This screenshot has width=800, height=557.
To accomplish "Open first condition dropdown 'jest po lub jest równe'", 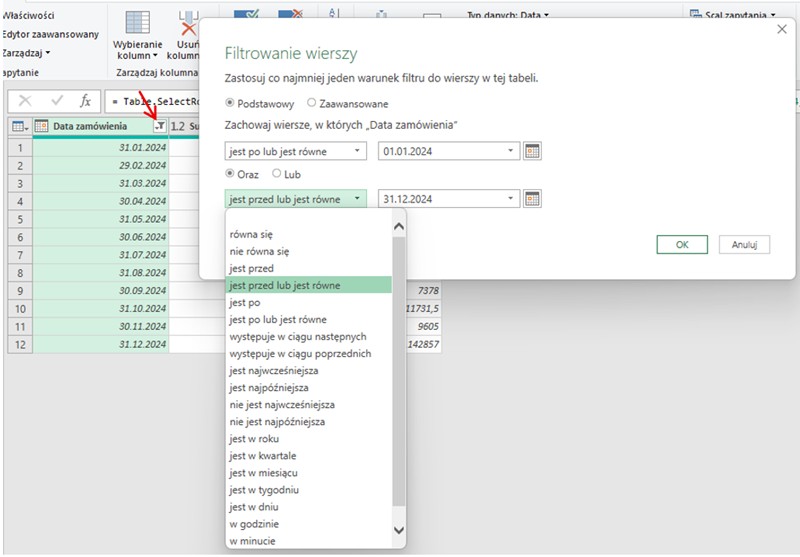I will 295,151.
